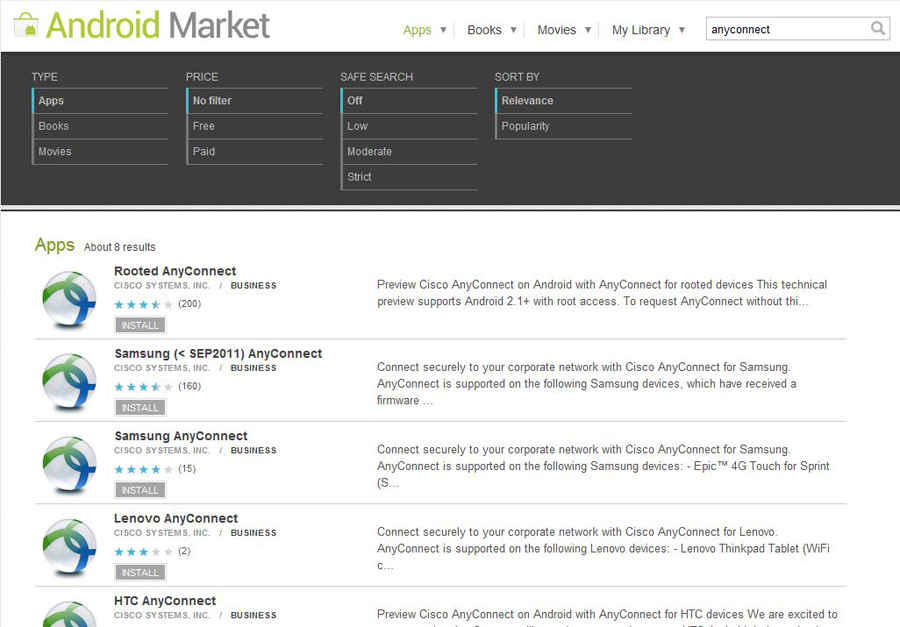
Task: Click the green Apps results heading
Action: [55, 245]
